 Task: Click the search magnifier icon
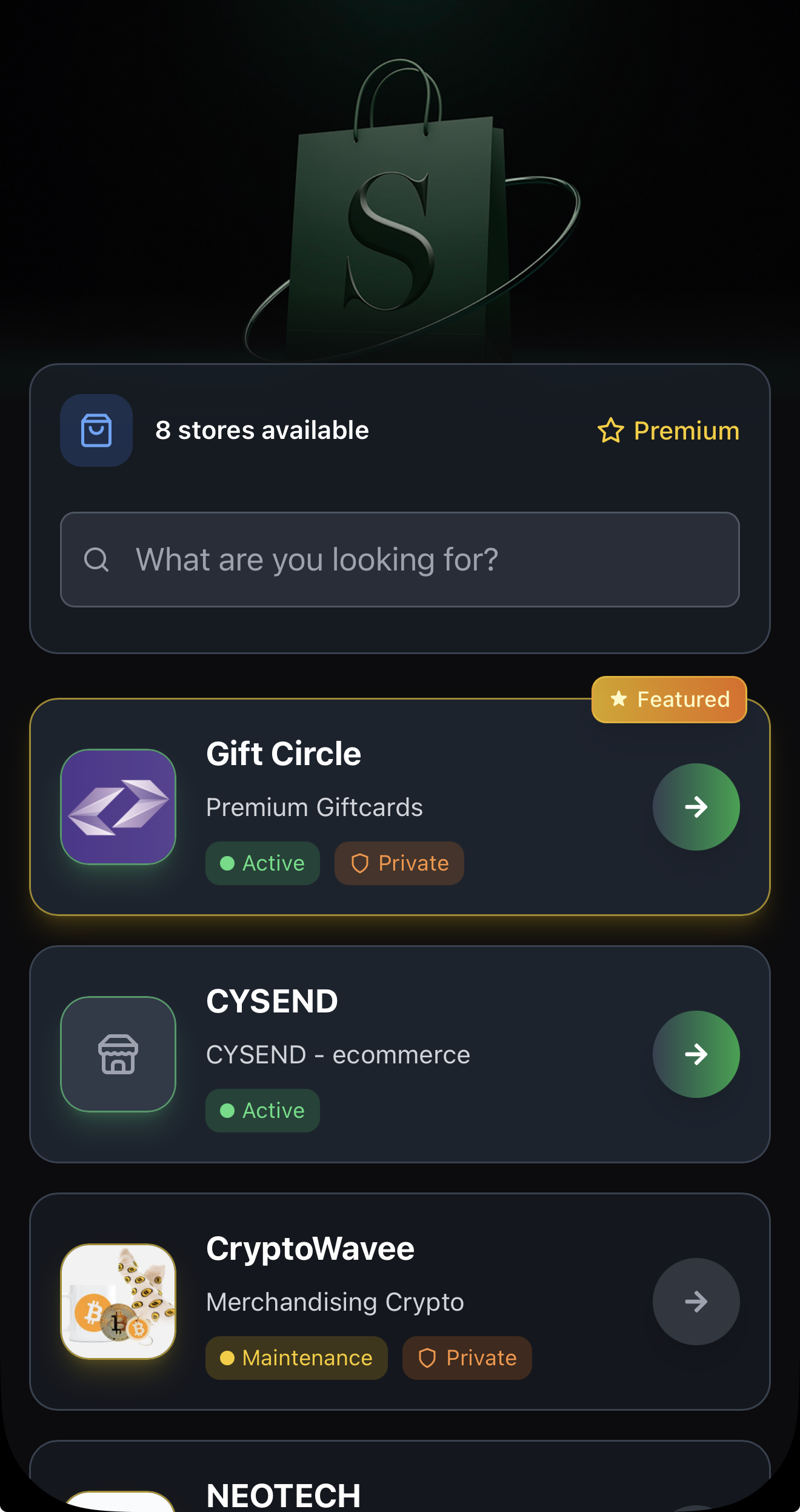(98, 560)
